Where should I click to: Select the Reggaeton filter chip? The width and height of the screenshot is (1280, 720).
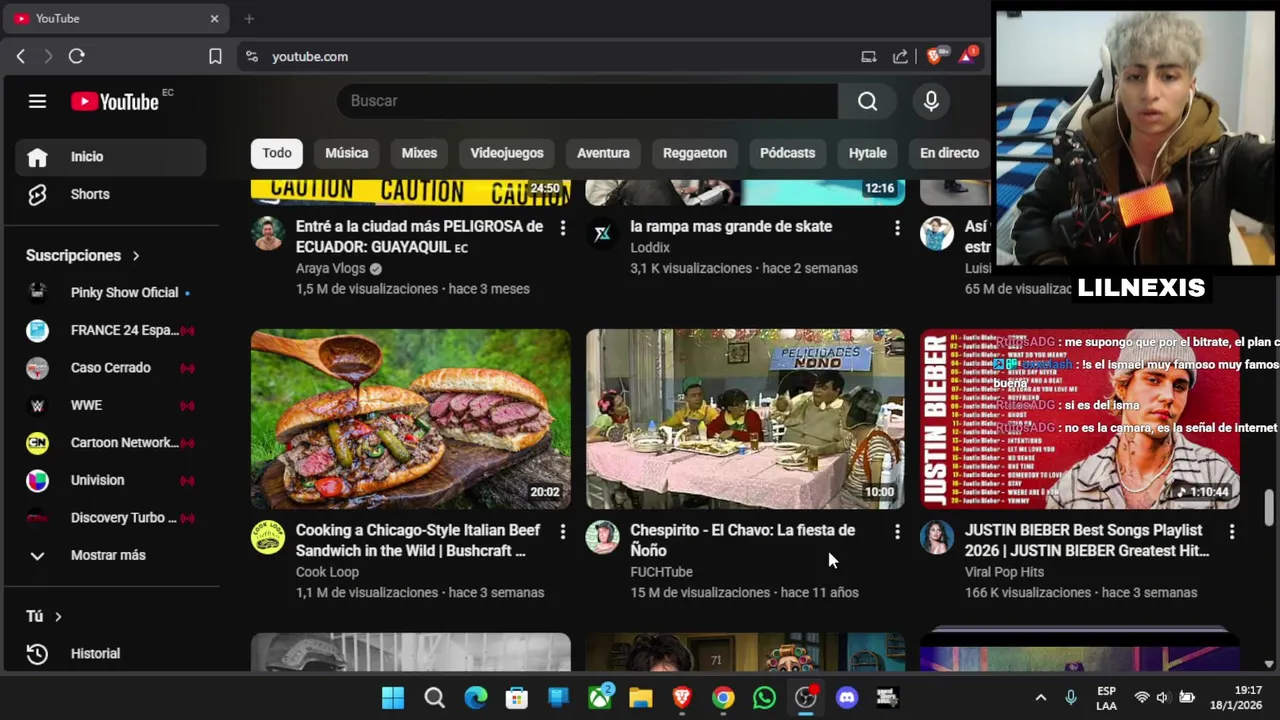coord(695,153)
